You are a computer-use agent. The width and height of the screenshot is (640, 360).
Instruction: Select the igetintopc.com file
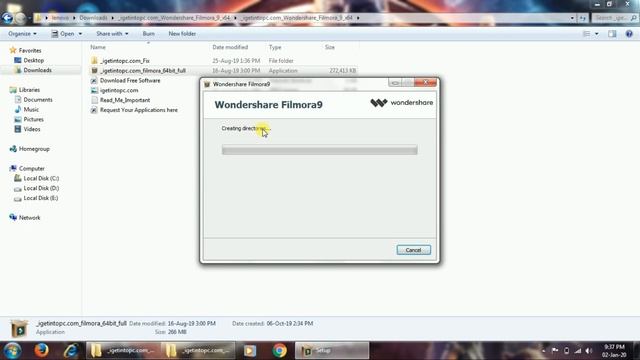tap(119, 90)
